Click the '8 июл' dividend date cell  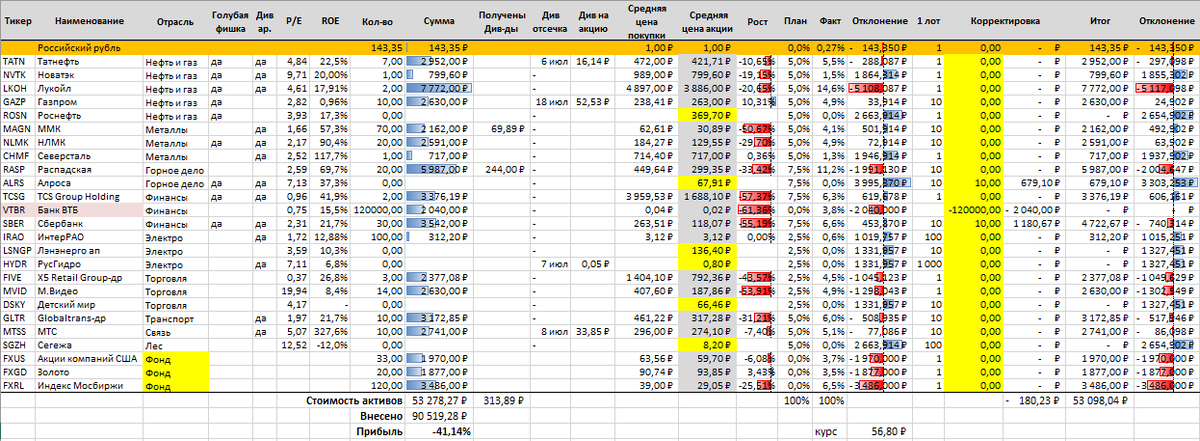550,333
